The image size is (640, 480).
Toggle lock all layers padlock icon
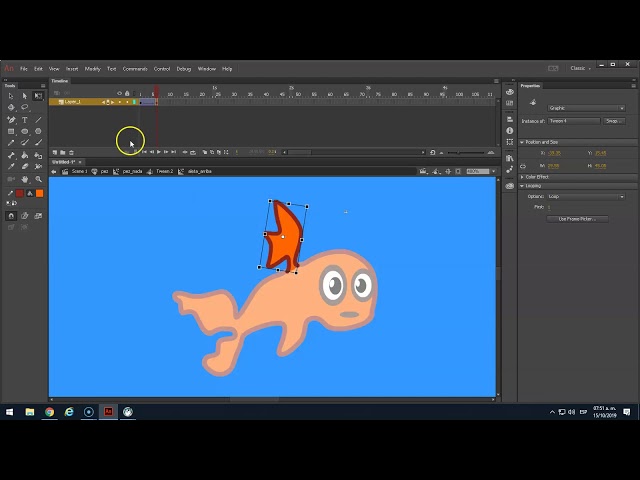(127, 93)
